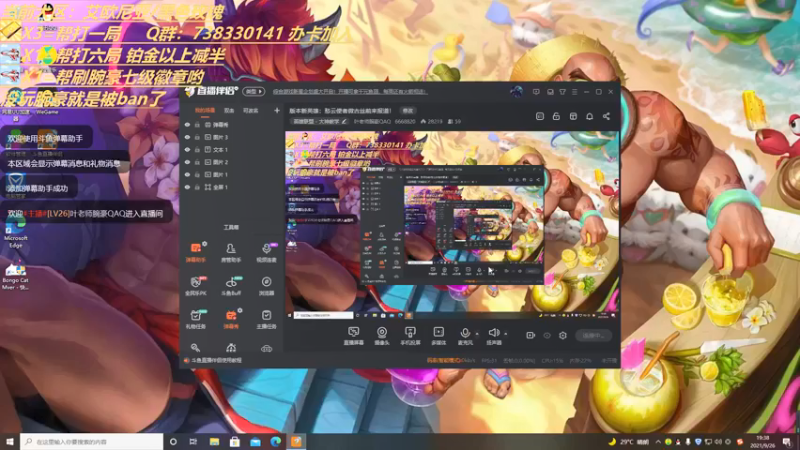Open Microsoft Store from the taskbar

[x=235, y=442]
